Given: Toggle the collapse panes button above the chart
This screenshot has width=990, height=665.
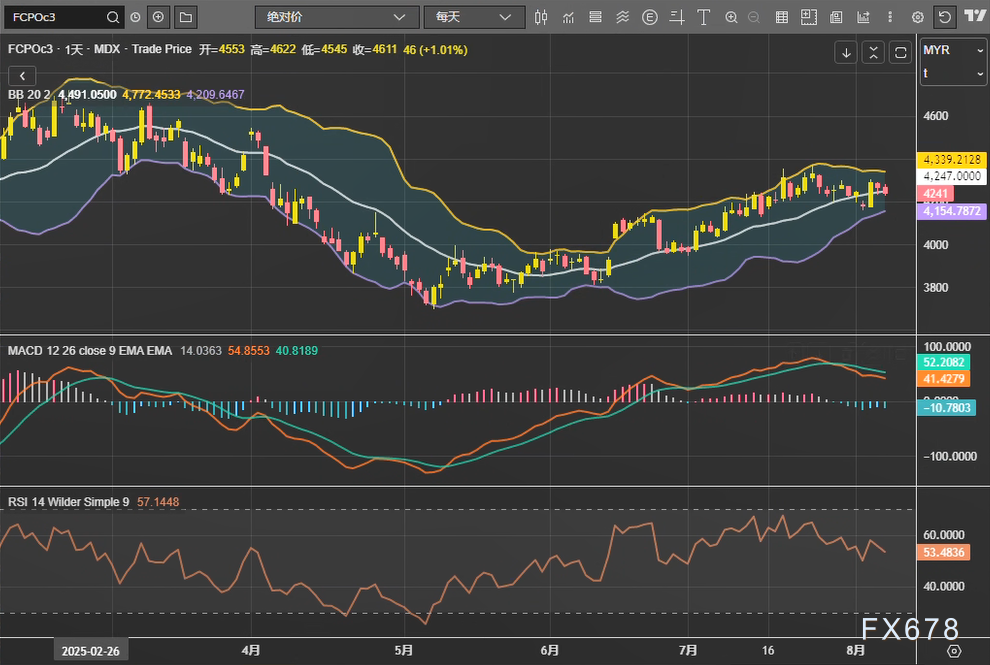Looking at the screenshot, I should point(873,52).
